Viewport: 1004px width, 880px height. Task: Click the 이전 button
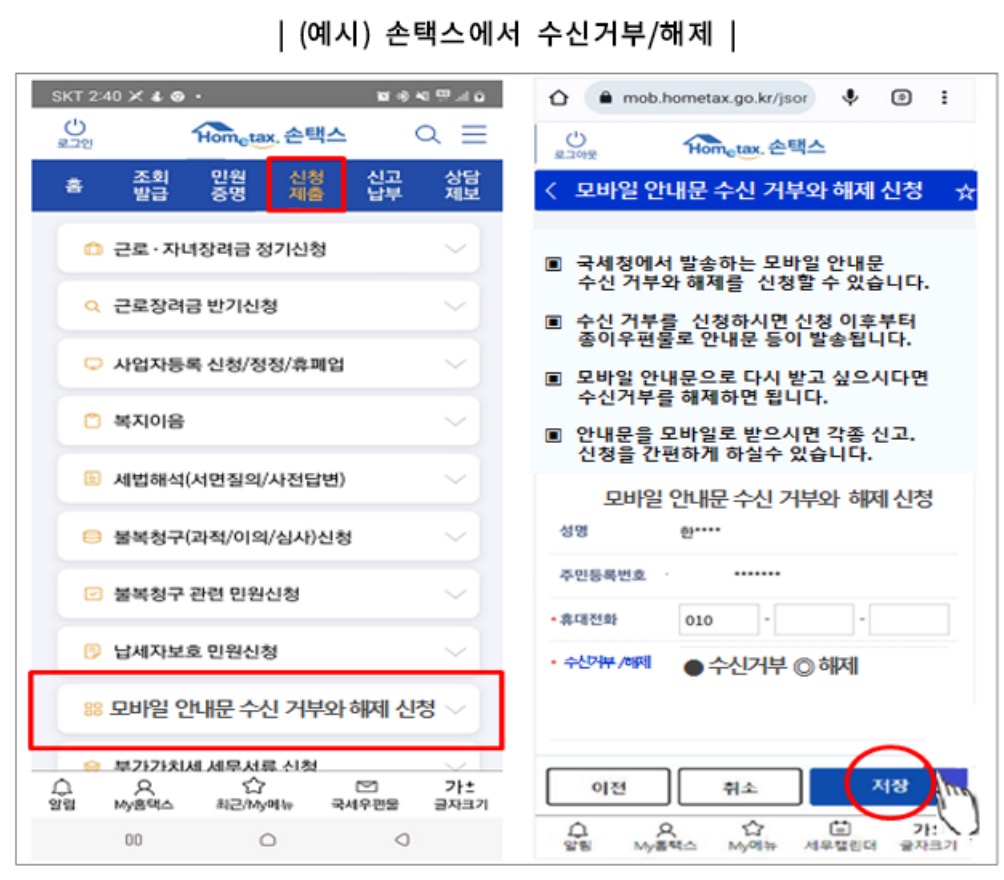tap(608, 786)
